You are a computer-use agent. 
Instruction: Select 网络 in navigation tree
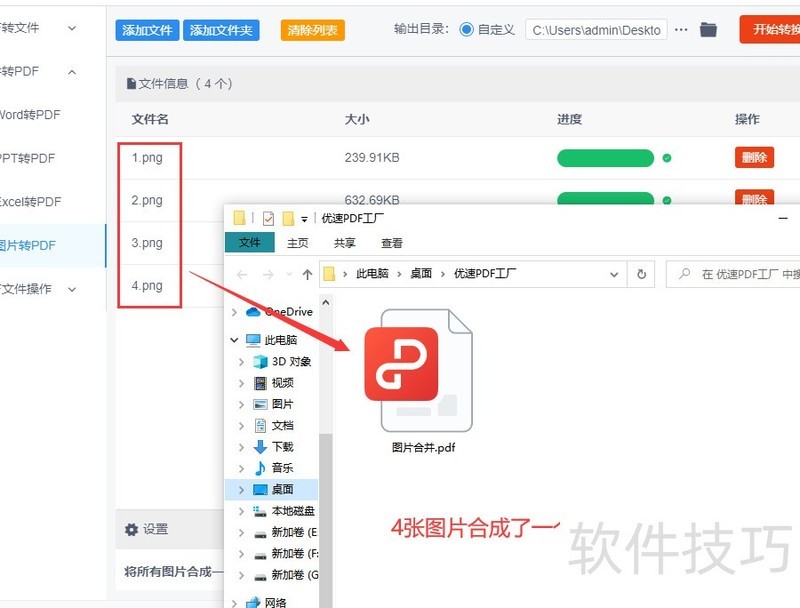(x=275, y=602)
